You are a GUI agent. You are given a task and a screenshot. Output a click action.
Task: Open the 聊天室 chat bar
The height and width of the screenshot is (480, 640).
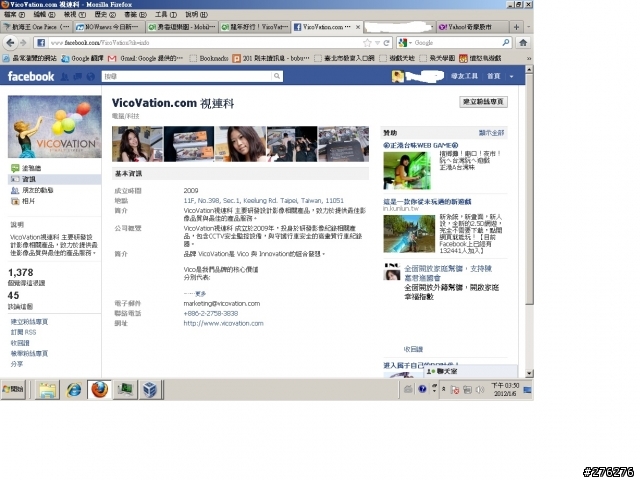click(470, 371)
